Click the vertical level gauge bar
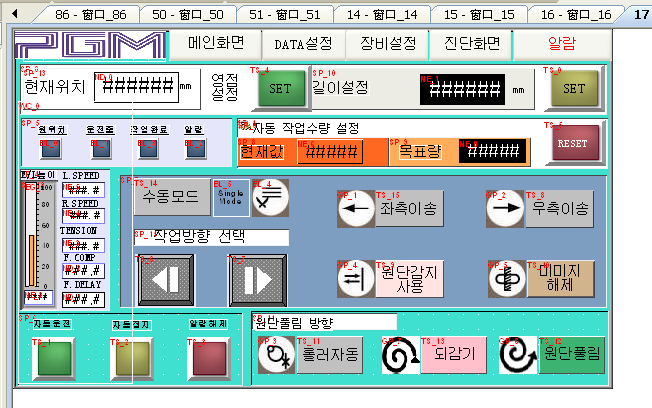Viewport: 652px width, 408px height. click(x=32, y=240)
